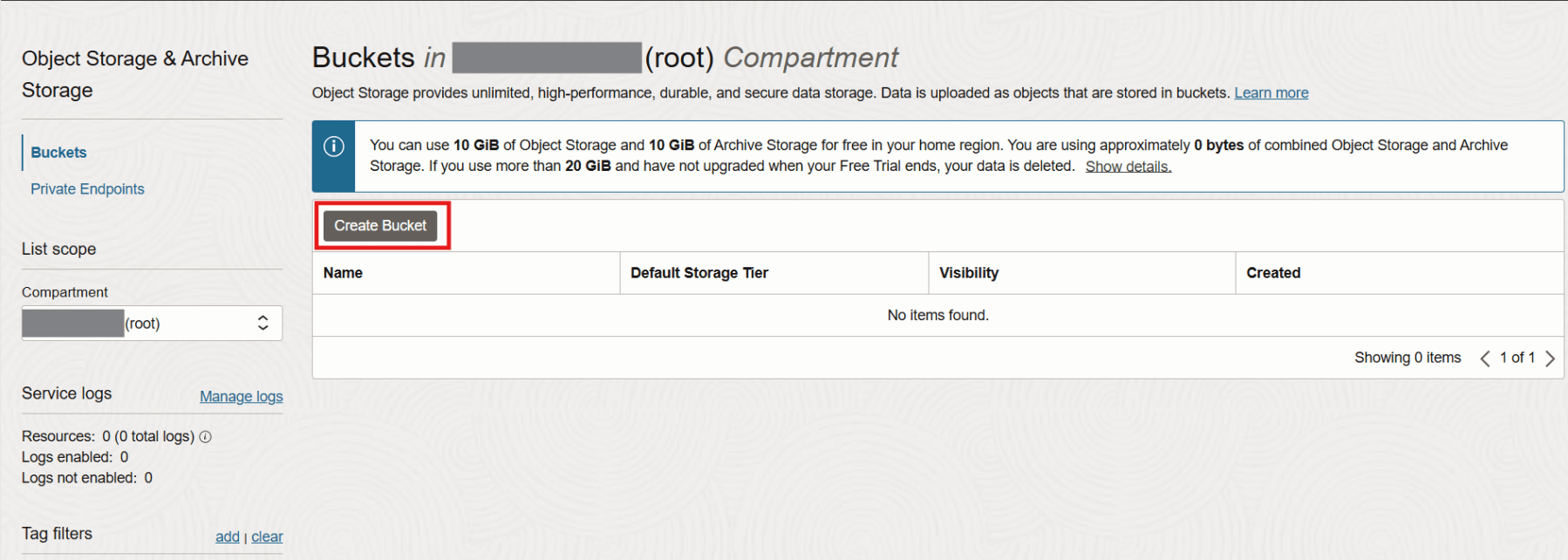
Task: Click the info icon in the blue banner
Action: click(x=334, y=147)
